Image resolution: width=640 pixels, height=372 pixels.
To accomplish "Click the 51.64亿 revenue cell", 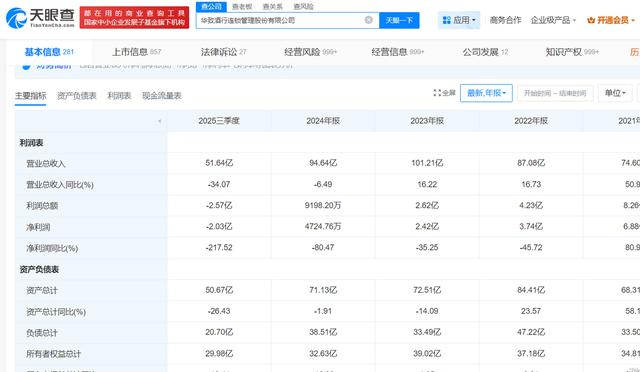I will (x=219, y=163).
